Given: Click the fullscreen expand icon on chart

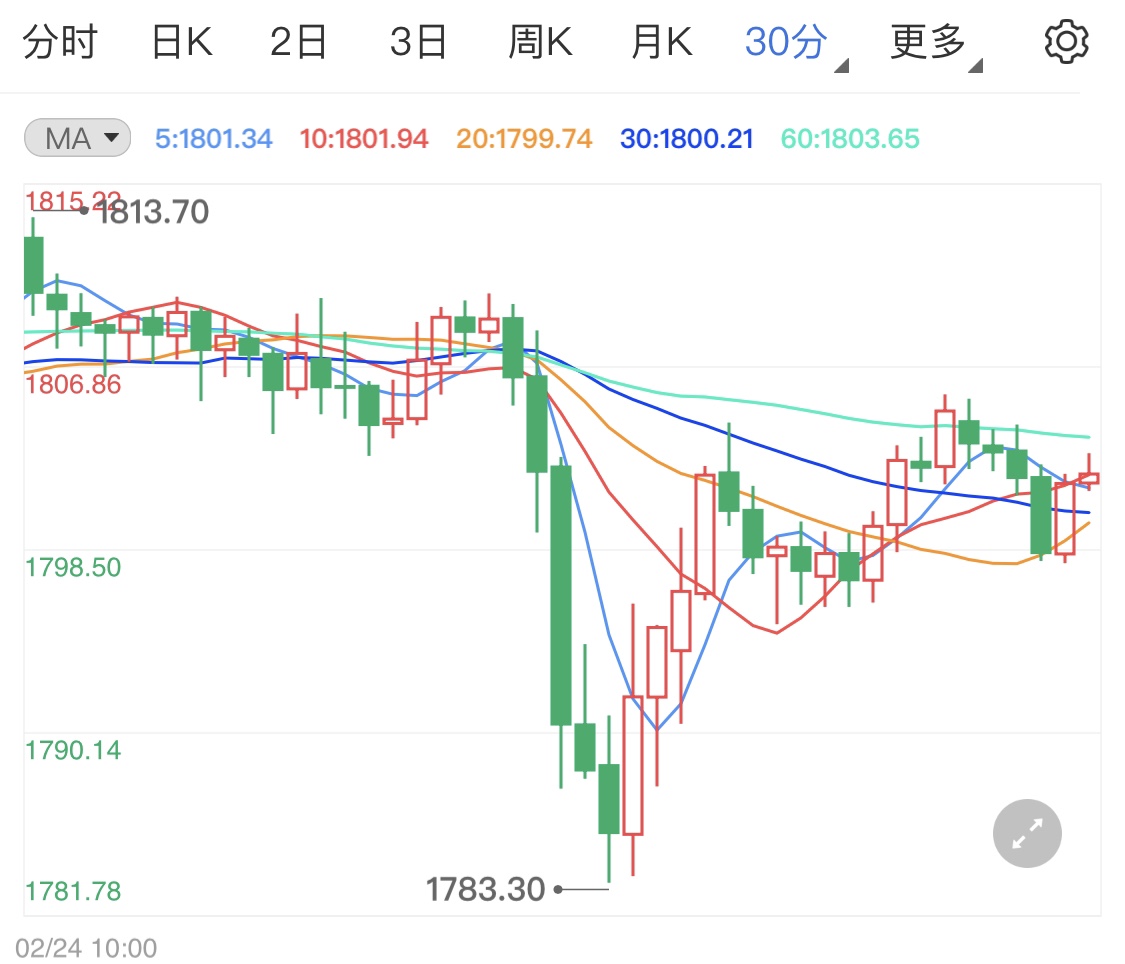Looking at the screenshot, I should click(1026, 833).
